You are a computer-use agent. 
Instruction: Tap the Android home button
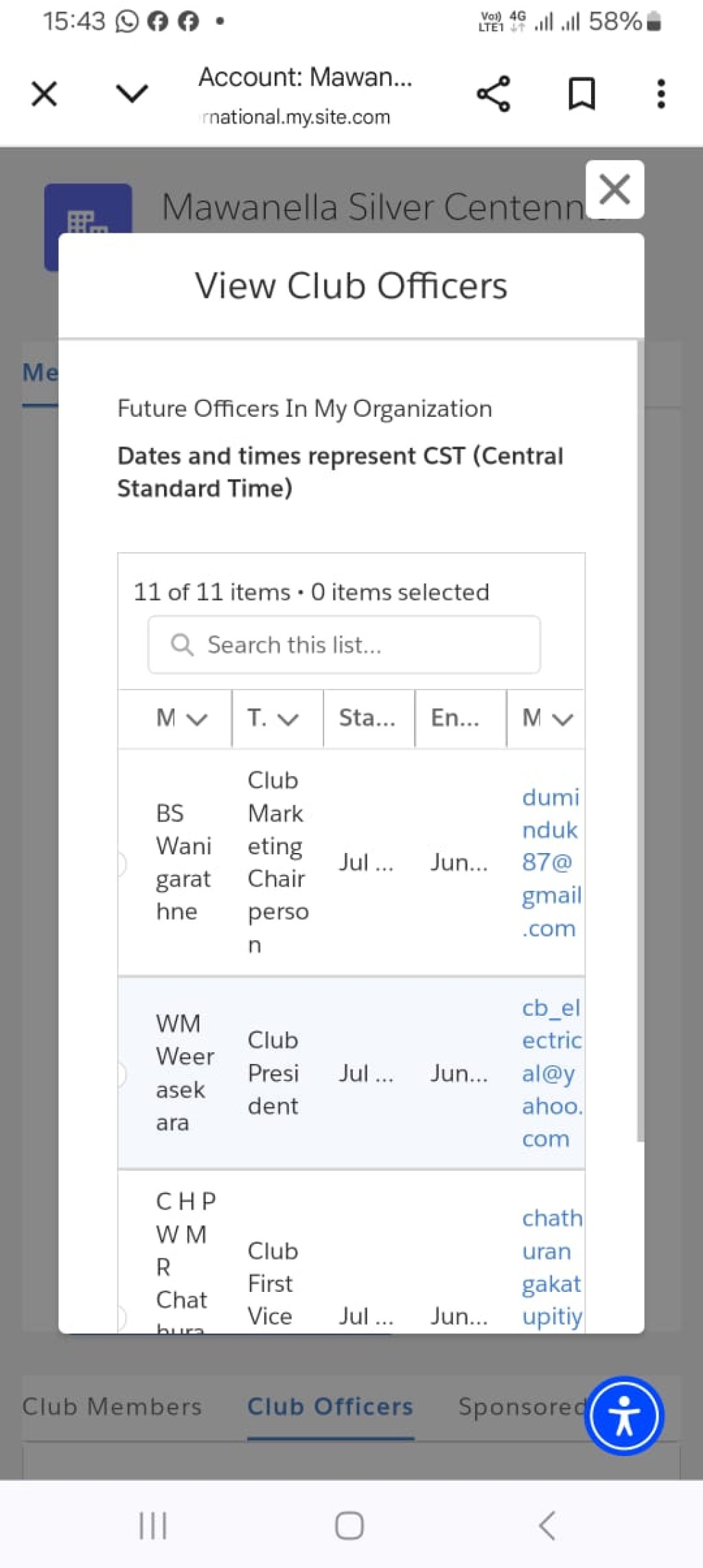(x=349, y=1526)
